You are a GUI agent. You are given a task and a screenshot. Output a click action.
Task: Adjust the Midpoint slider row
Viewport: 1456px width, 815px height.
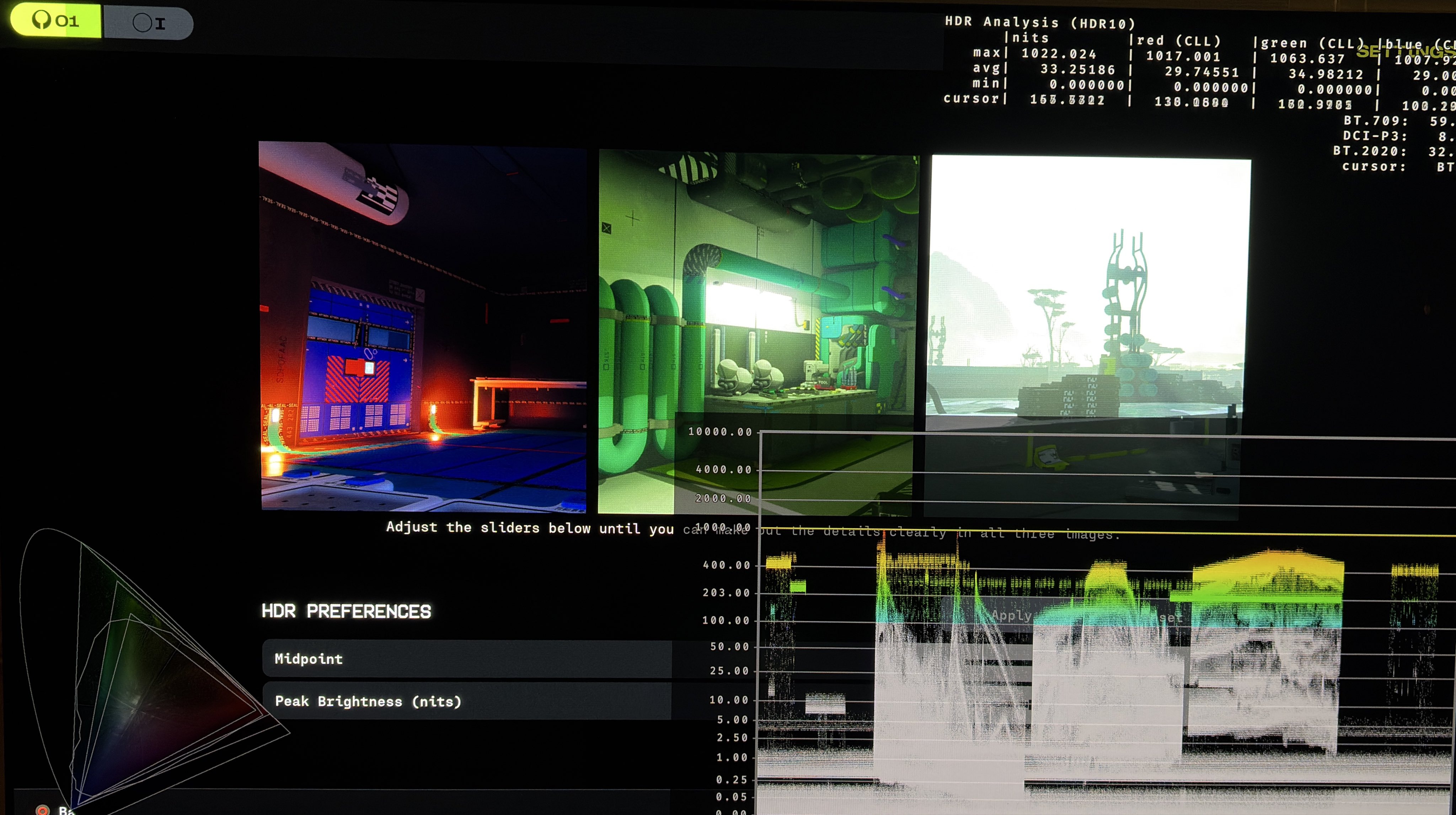tap(467, 659)
